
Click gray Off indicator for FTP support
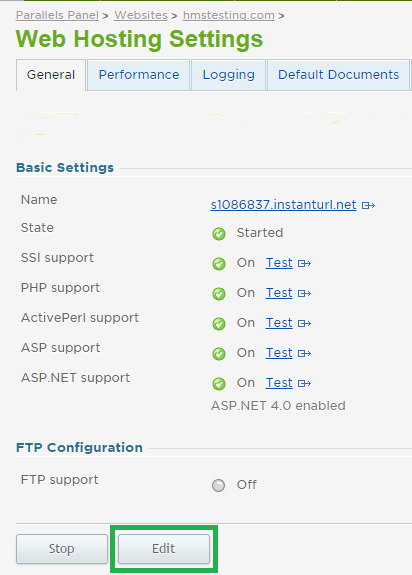218,486
